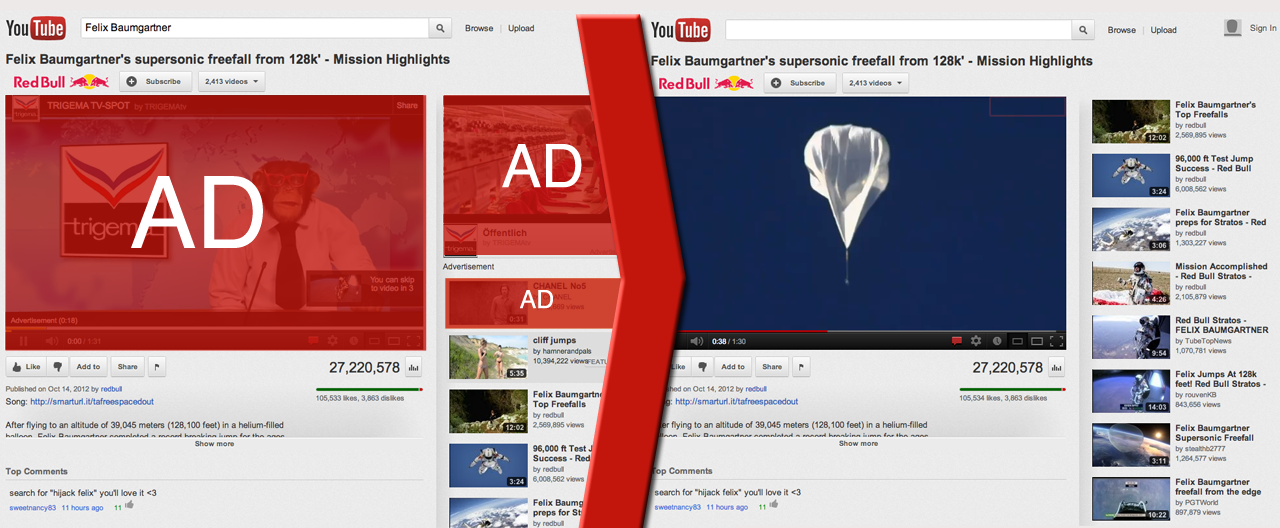The height and width of the screenshot is (528, 1280).
Task: Click Watch Later clock in balloon video player
Action: (x=997, y=341)
